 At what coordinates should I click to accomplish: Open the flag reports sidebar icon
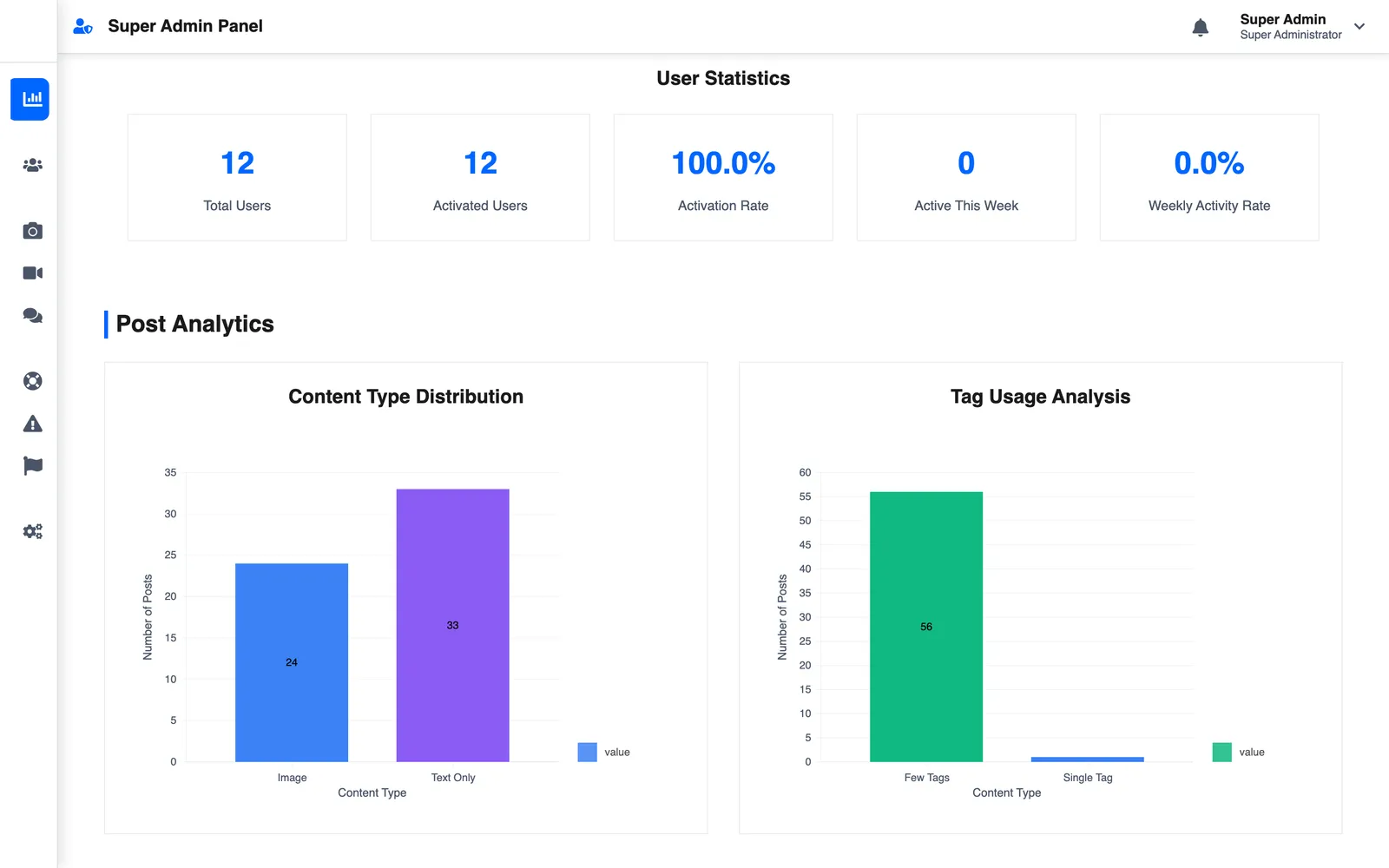pos(32,466)
